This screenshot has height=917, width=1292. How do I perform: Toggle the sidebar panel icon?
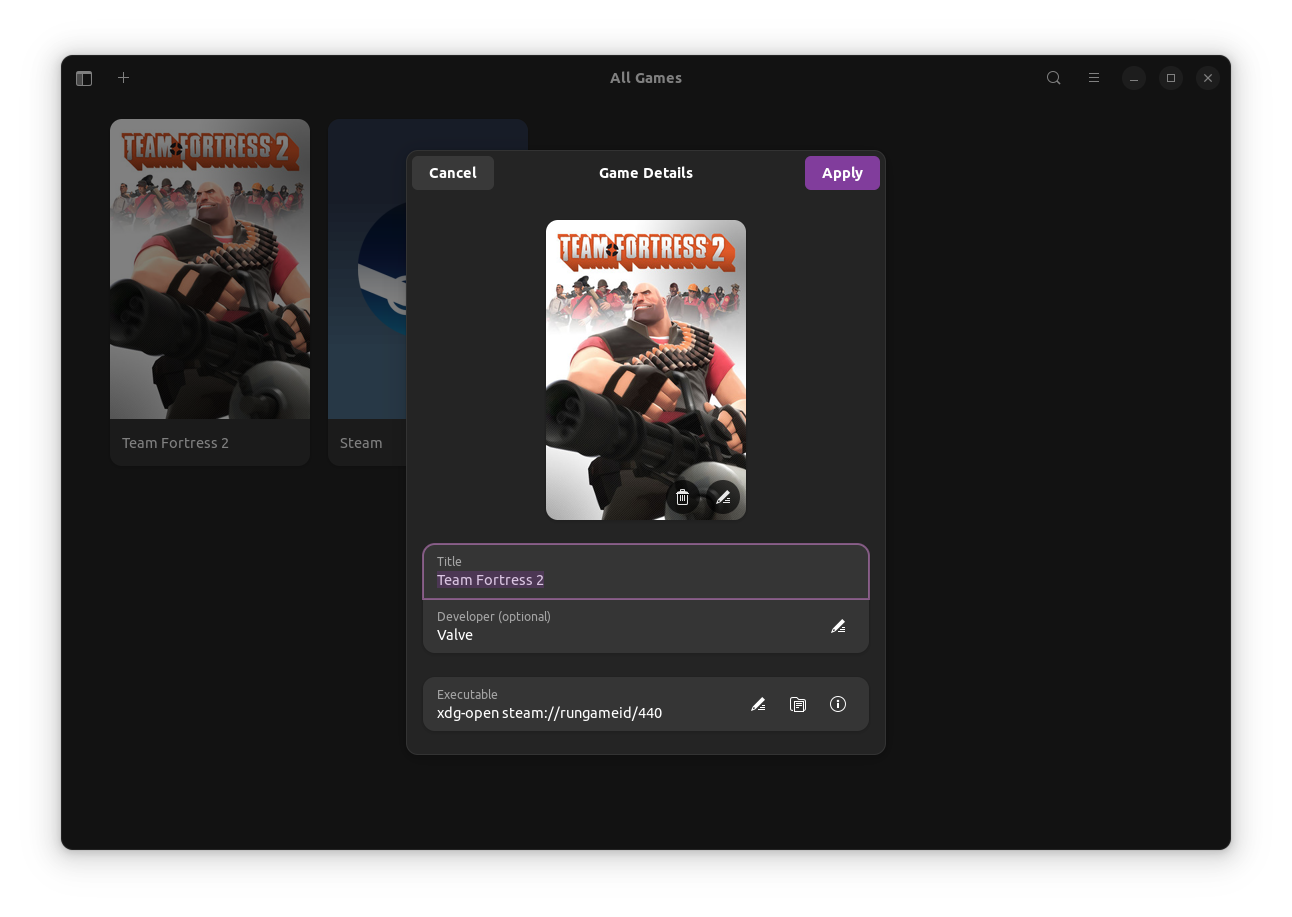tap(84, 77)
